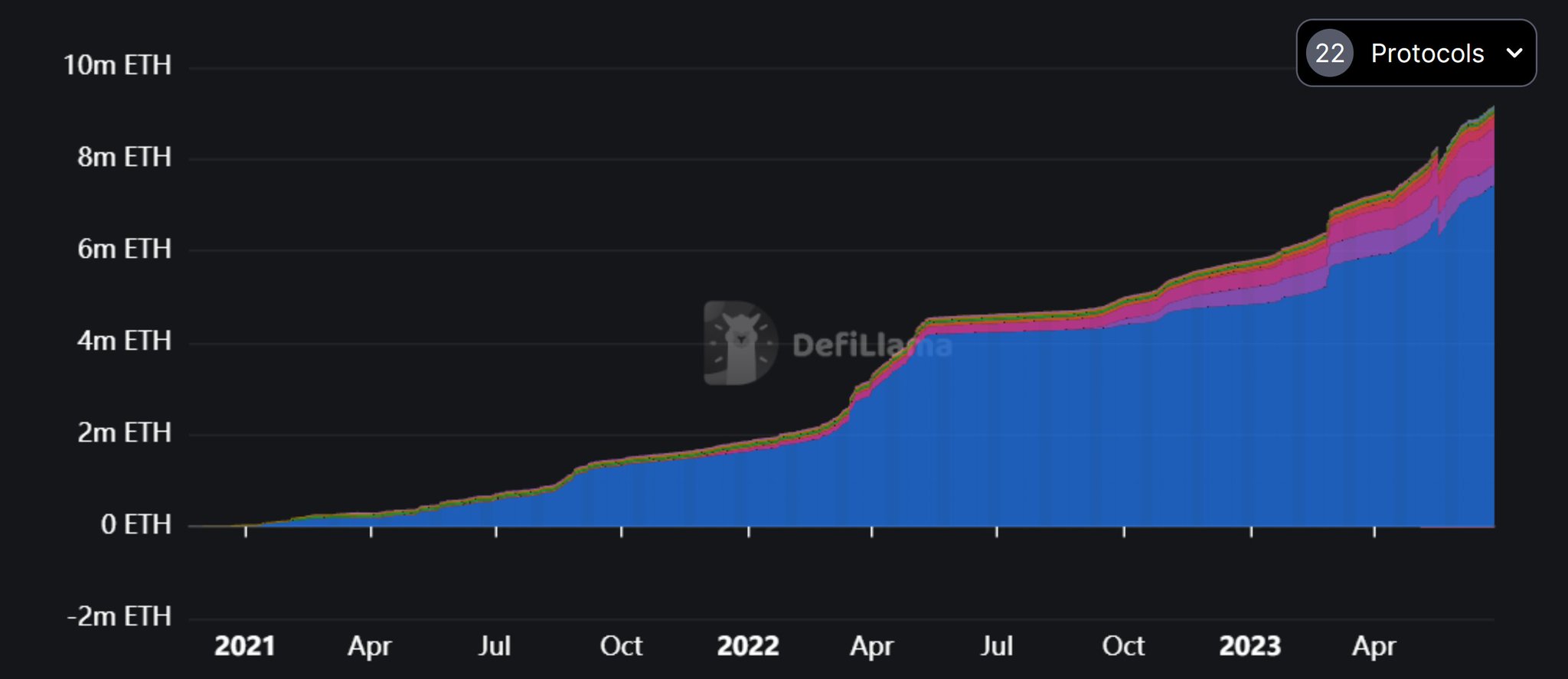This screenshot has height=679, width=1568.
Task: Click the 2023 x-axis label
Action: 1250,646
